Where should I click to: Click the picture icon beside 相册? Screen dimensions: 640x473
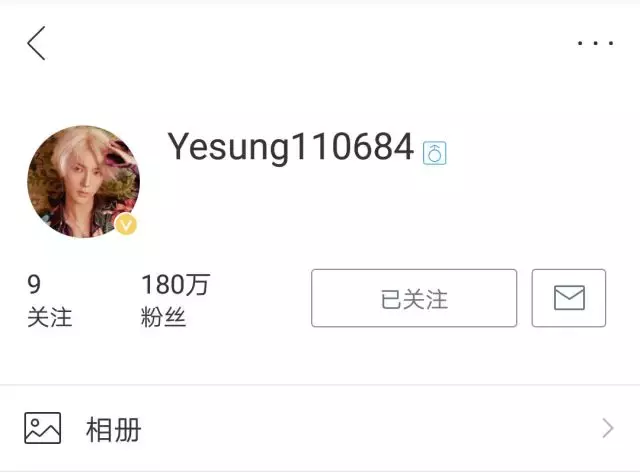coord(42,428)
